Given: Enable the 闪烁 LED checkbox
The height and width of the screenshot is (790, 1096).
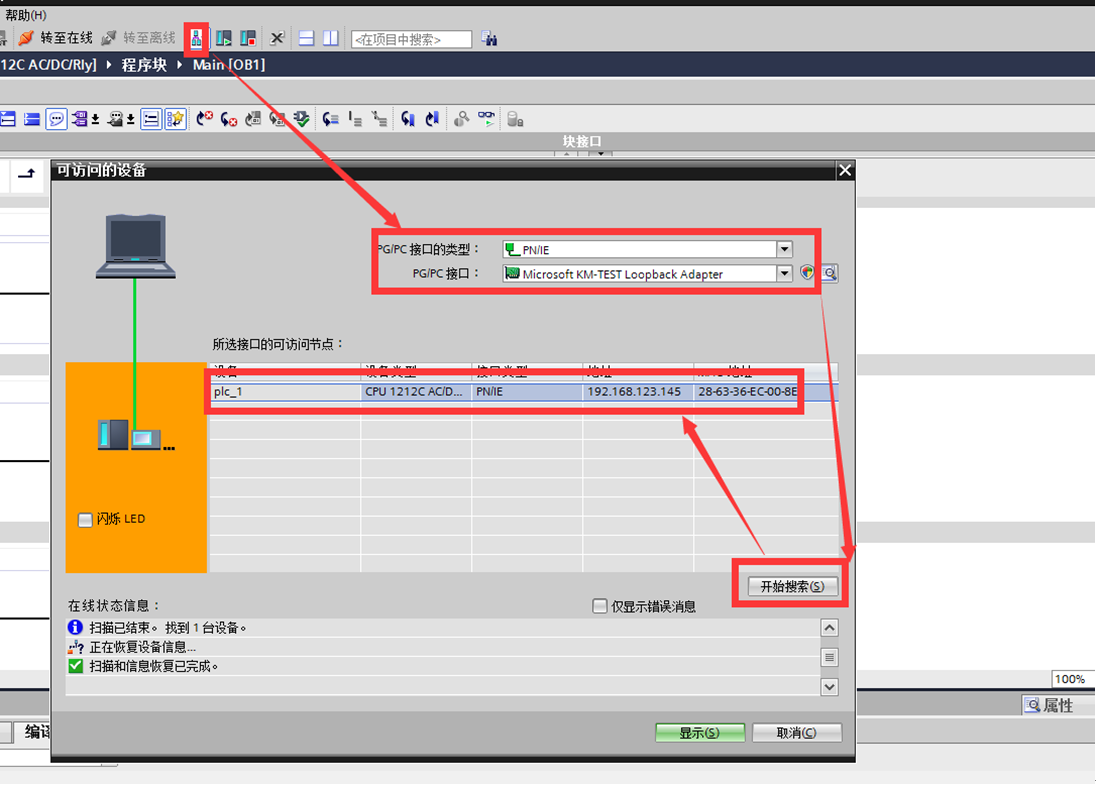Looking at the screenshot, I should click(x=85, y=519).
